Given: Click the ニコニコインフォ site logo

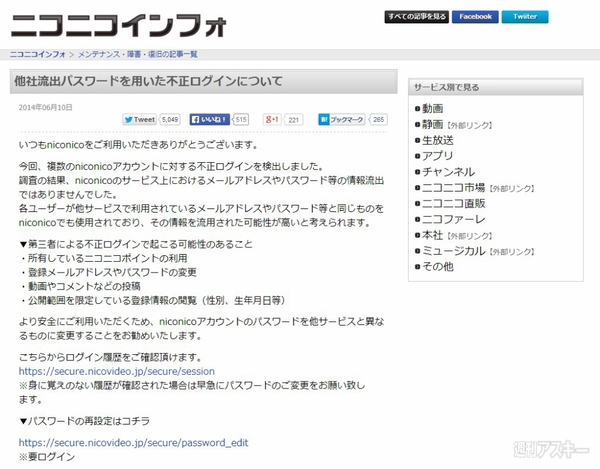Looking at the screenshot, I should pyautogui.click(x=119, y=26).
